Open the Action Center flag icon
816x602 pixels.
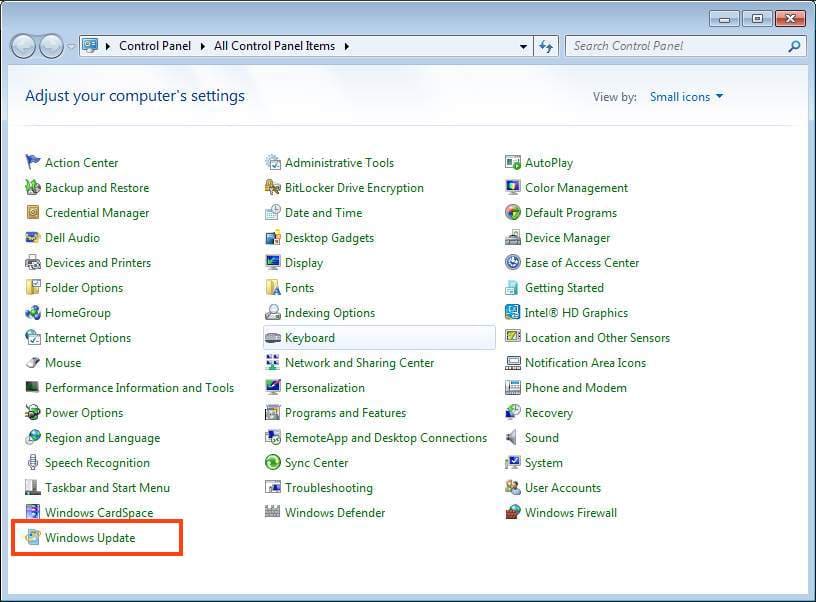click(x=33, y=163)
